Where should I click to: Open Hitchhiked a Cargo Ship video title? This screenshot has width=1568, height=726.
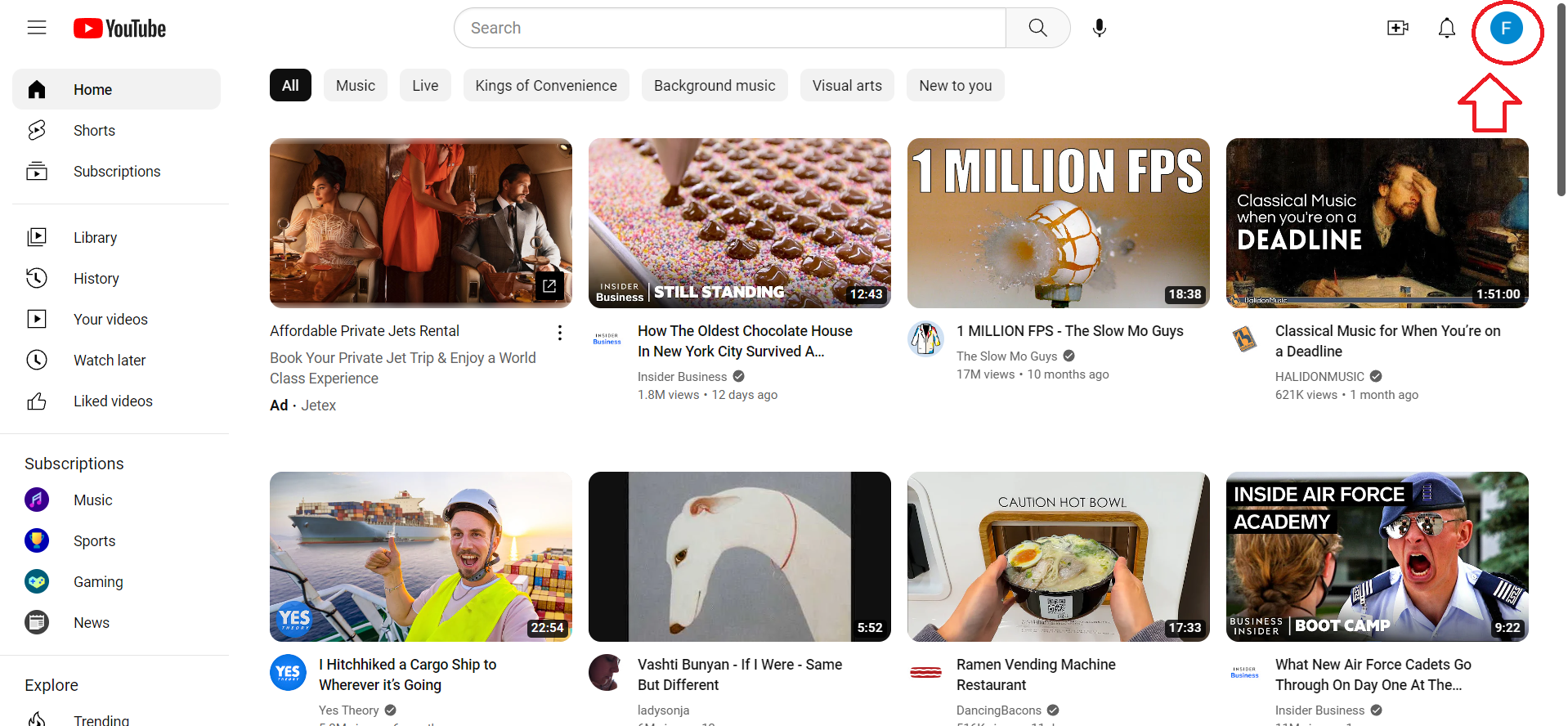[x=408, y=674]
